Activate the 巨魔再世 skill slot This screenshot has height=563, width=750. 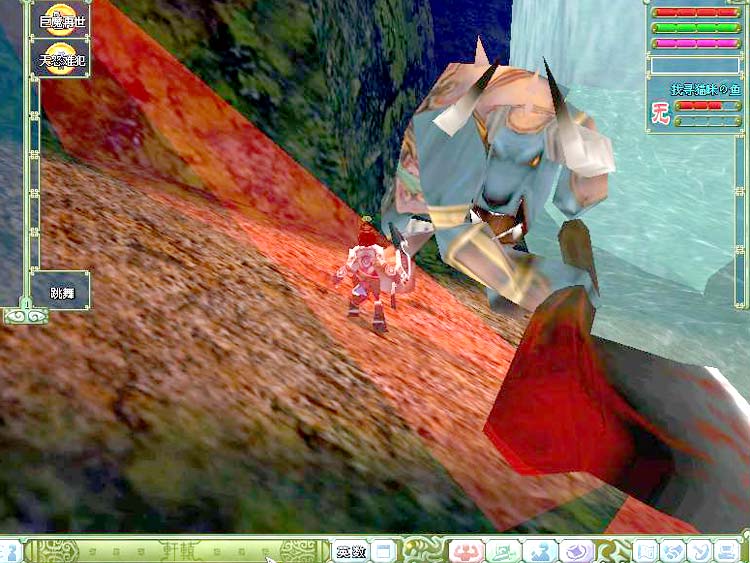(61, 20)
